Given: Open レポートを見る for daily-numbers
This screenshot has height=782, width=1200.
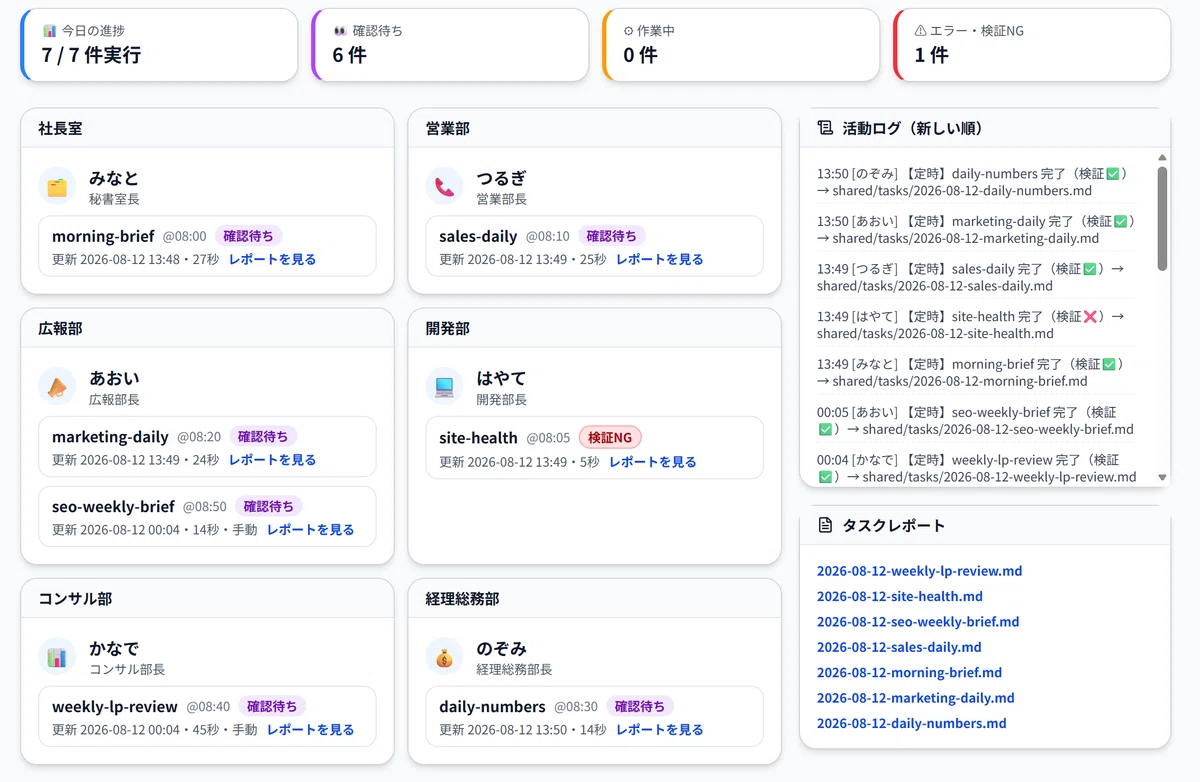Looking at the screenshot, I should [659, 730].
